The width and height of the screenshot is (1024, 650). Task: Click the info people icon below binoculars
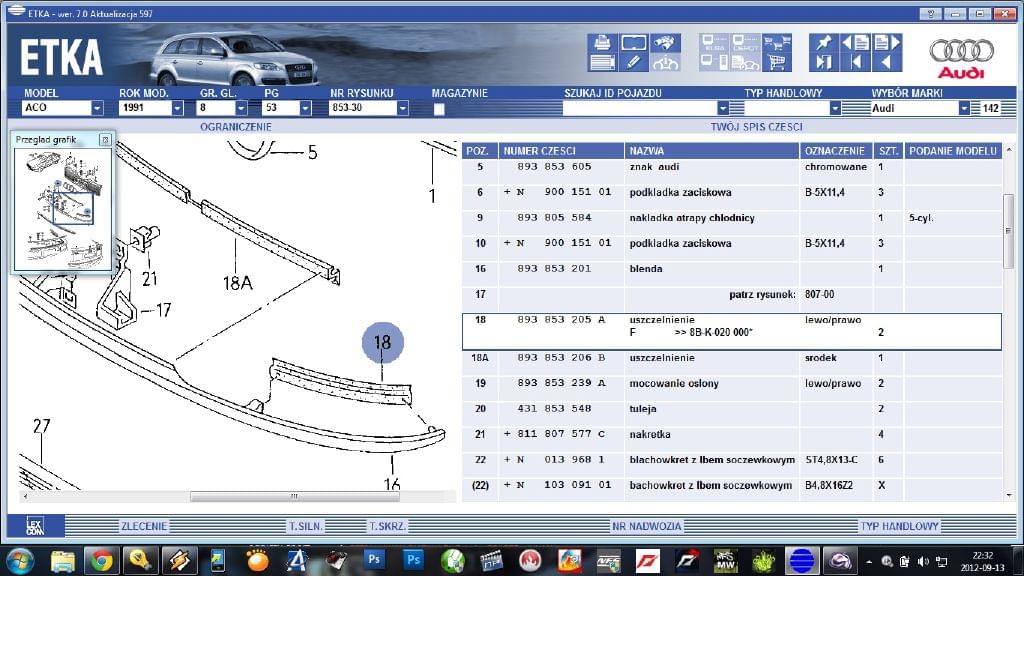[665, 62]
